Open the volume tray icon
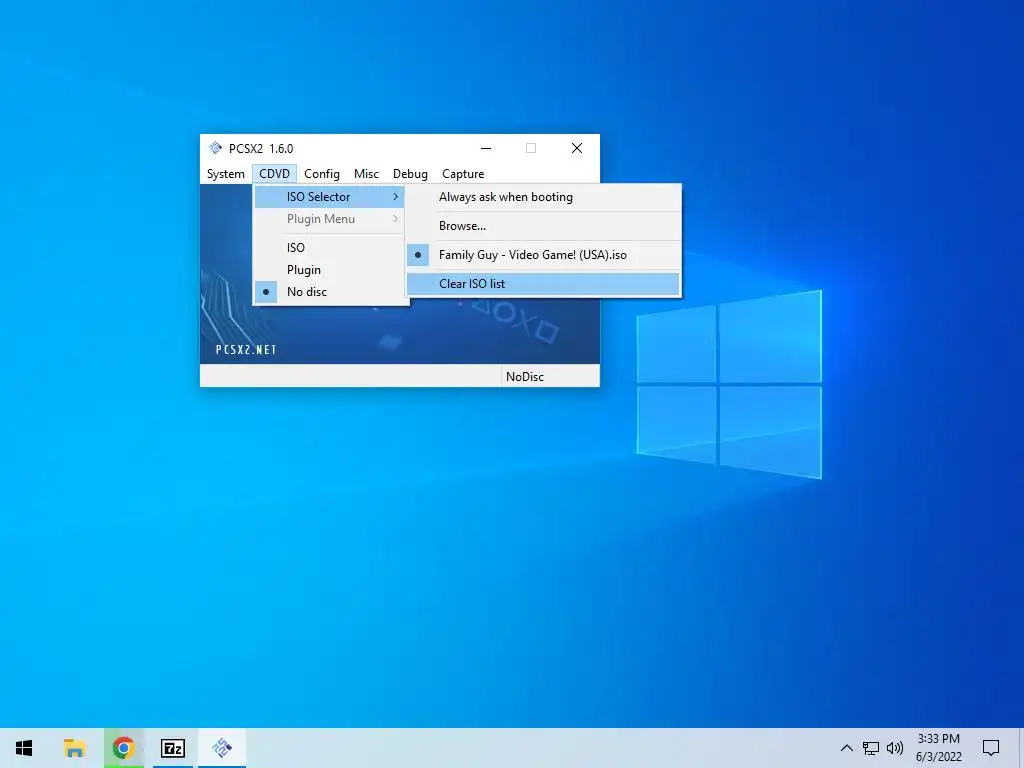This screenshot has width=1024, height=768. click(x=895, y=748)
